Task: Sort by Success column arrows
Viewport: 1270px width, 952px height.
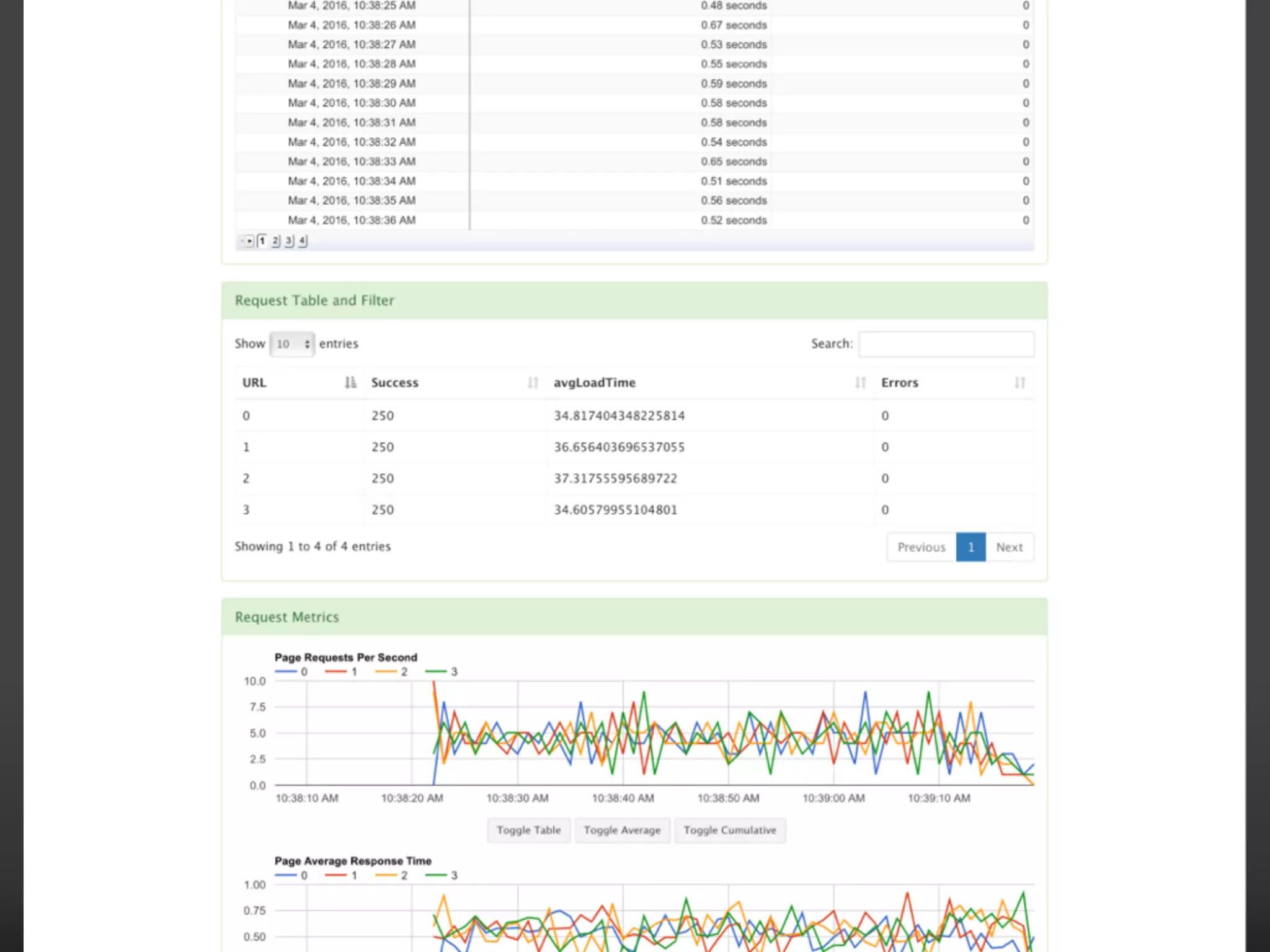Action: (x=532, y=382)
